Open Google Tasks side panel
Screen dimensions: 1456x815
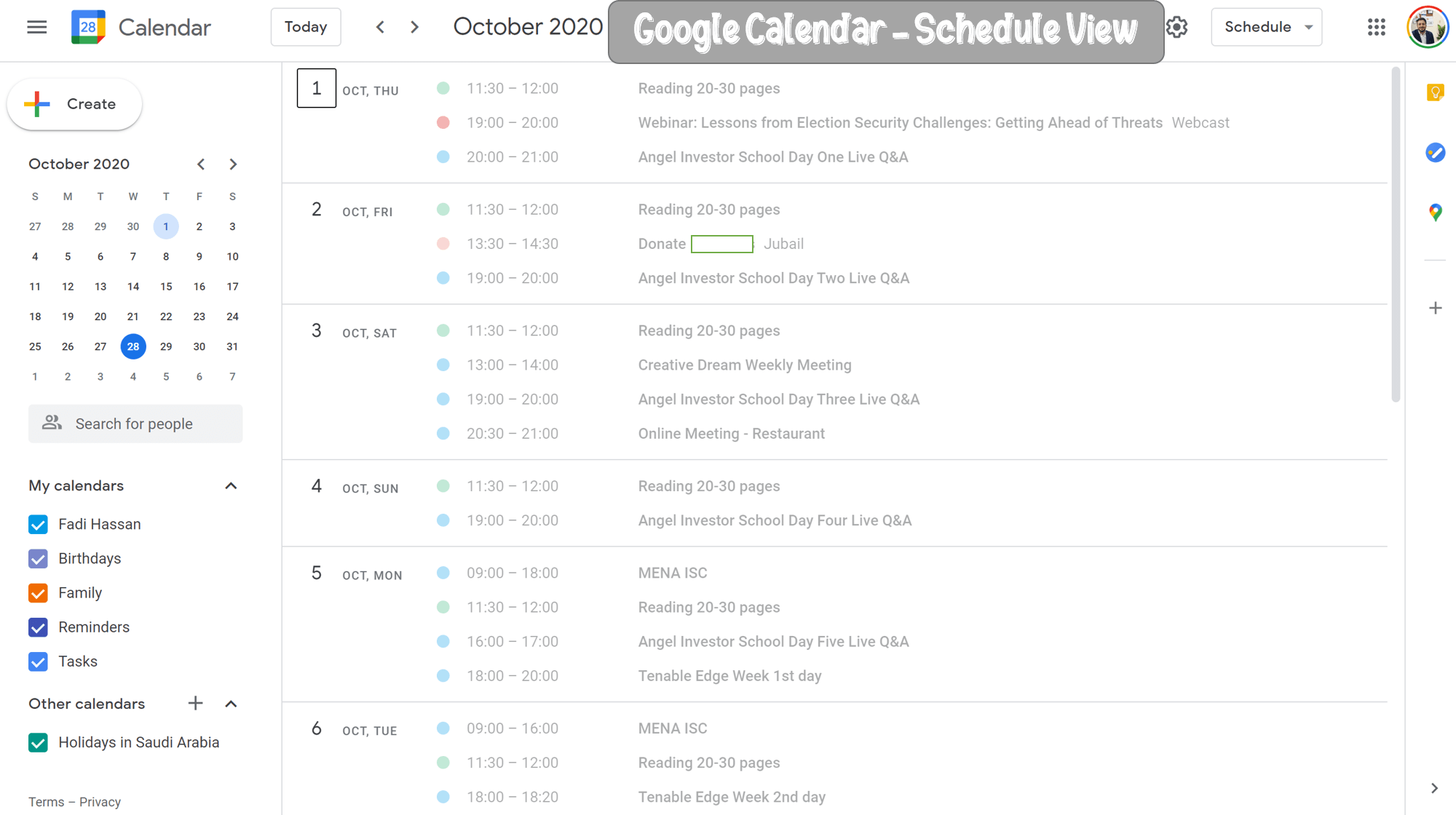coord(1435,153)
